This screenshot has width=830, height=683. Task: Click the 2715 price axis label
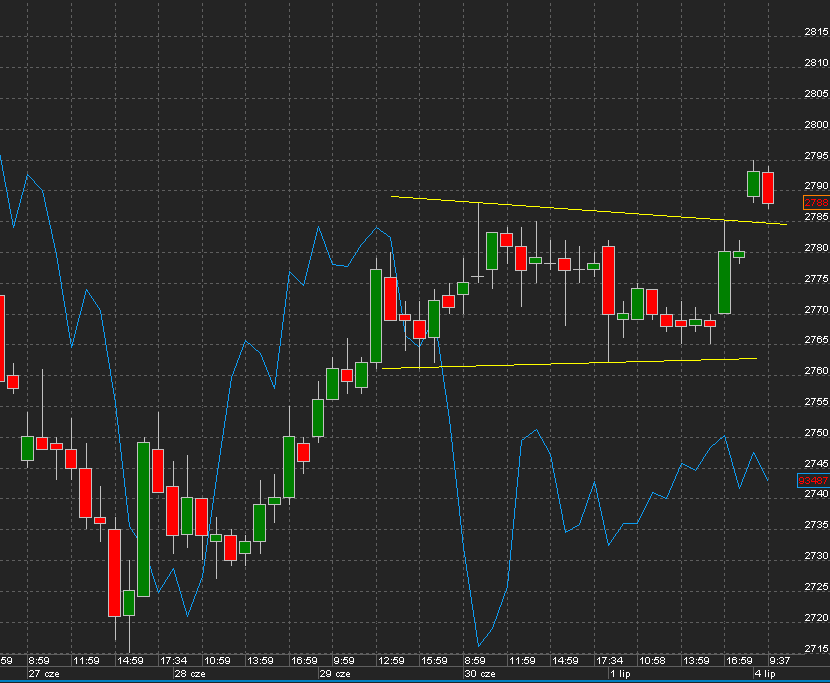point(816,649)
